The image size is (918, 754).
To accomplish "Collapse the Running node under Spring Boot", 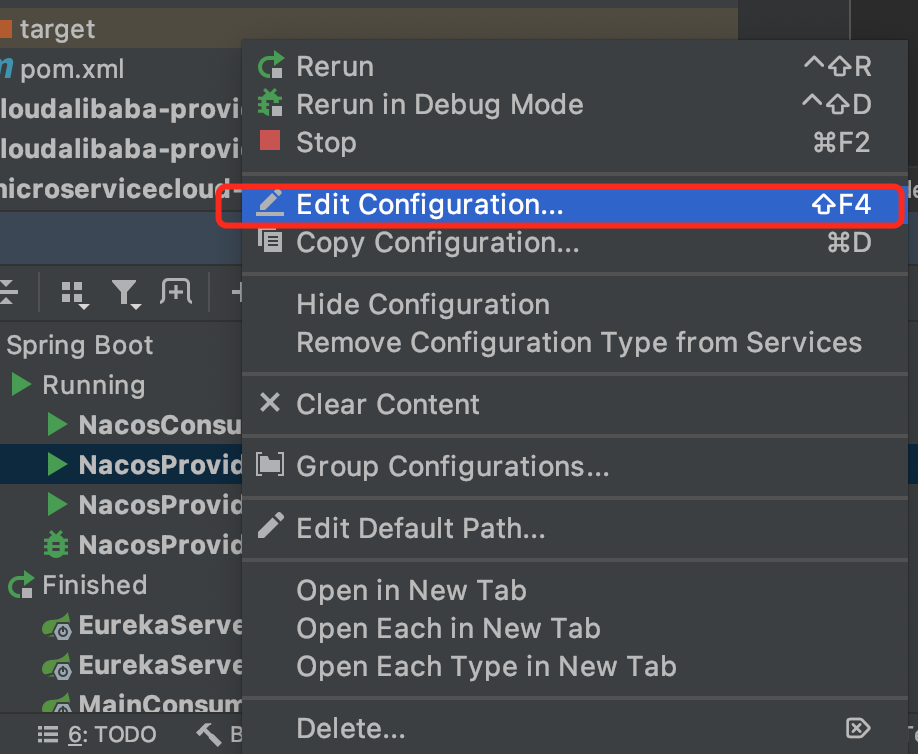I will (x=22, y=385).
